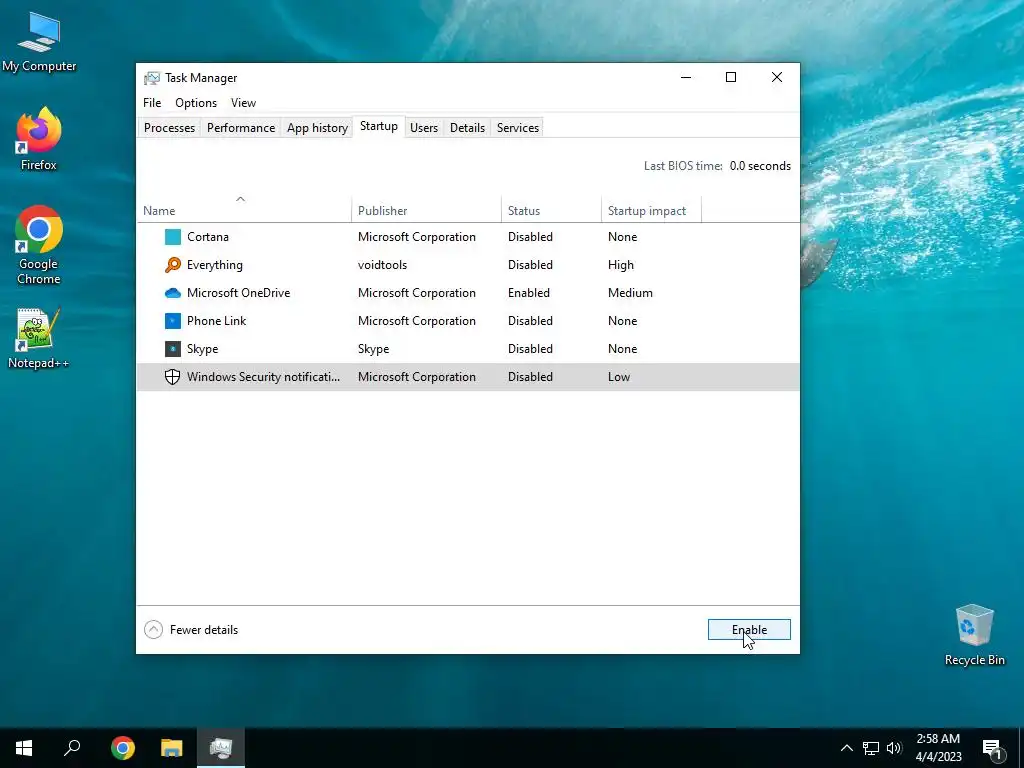Click the Enable button
This screenshot has width=1024, height=768.
pos(749,630)
